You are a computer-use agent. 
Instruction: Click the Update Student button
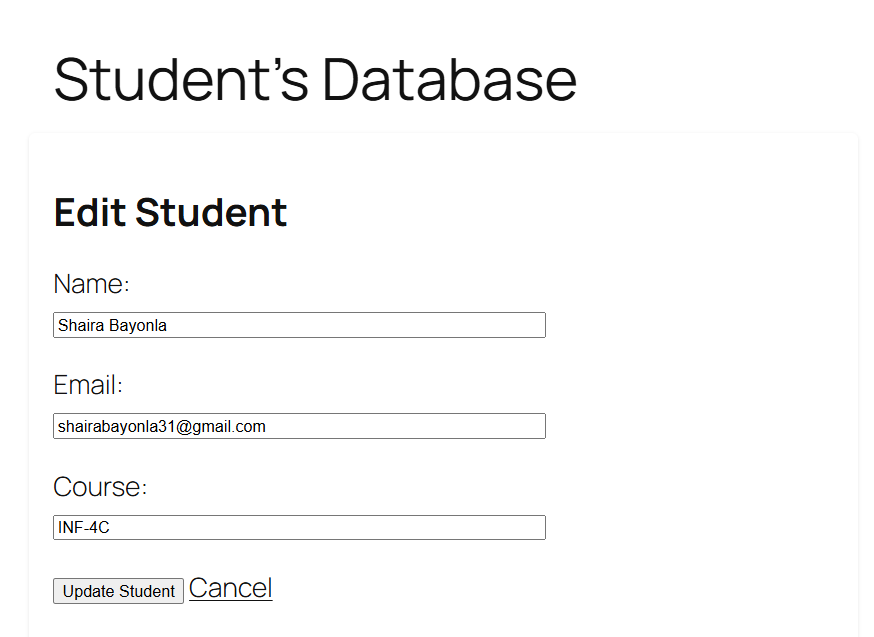118,591
